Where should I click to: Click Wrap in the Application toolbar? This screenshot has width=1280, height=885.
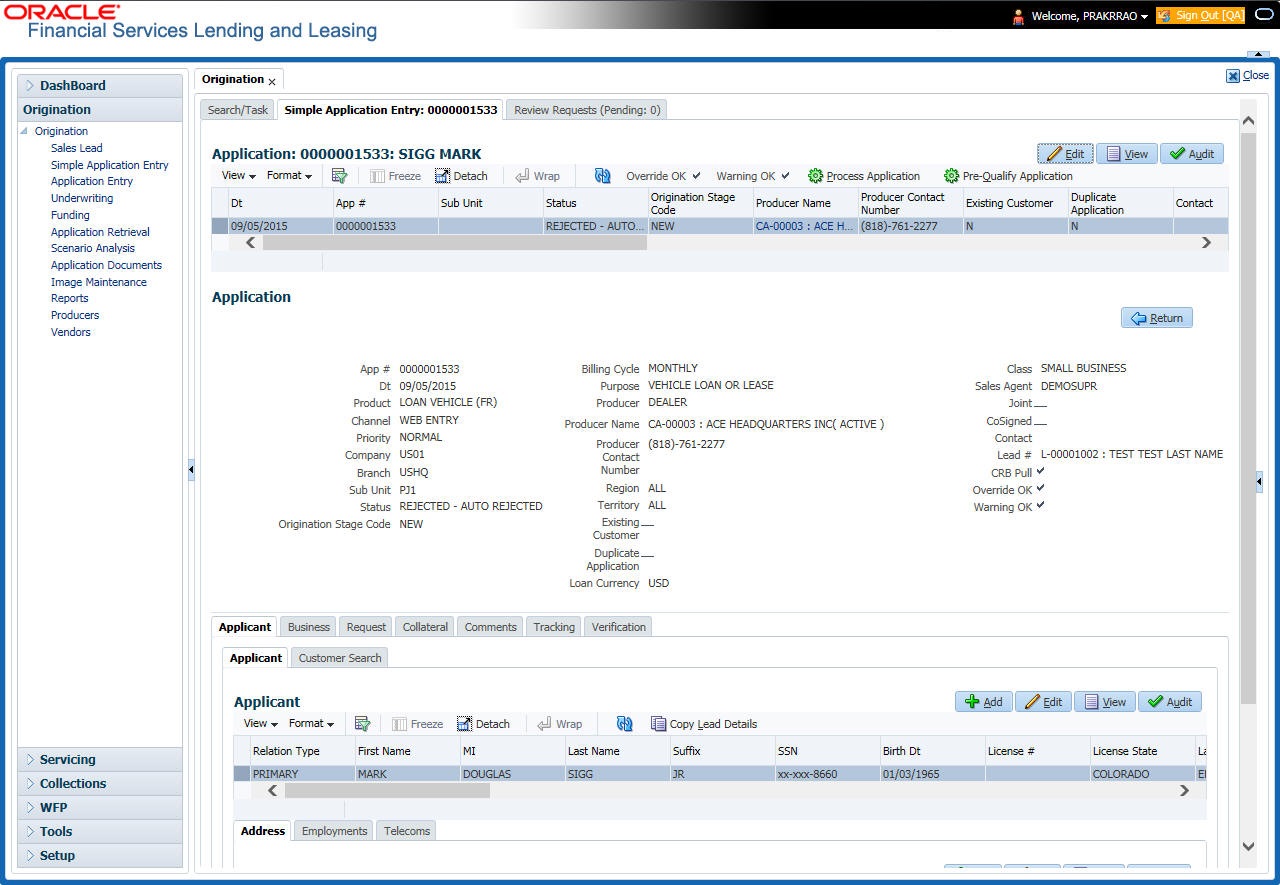[x=537, y=176]
